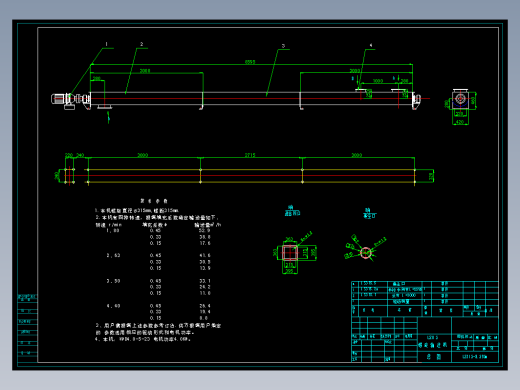Select the drawing number cell in title block
This screenshot has width=520, height=390.
pyautogui.click(x=475, y=357)
